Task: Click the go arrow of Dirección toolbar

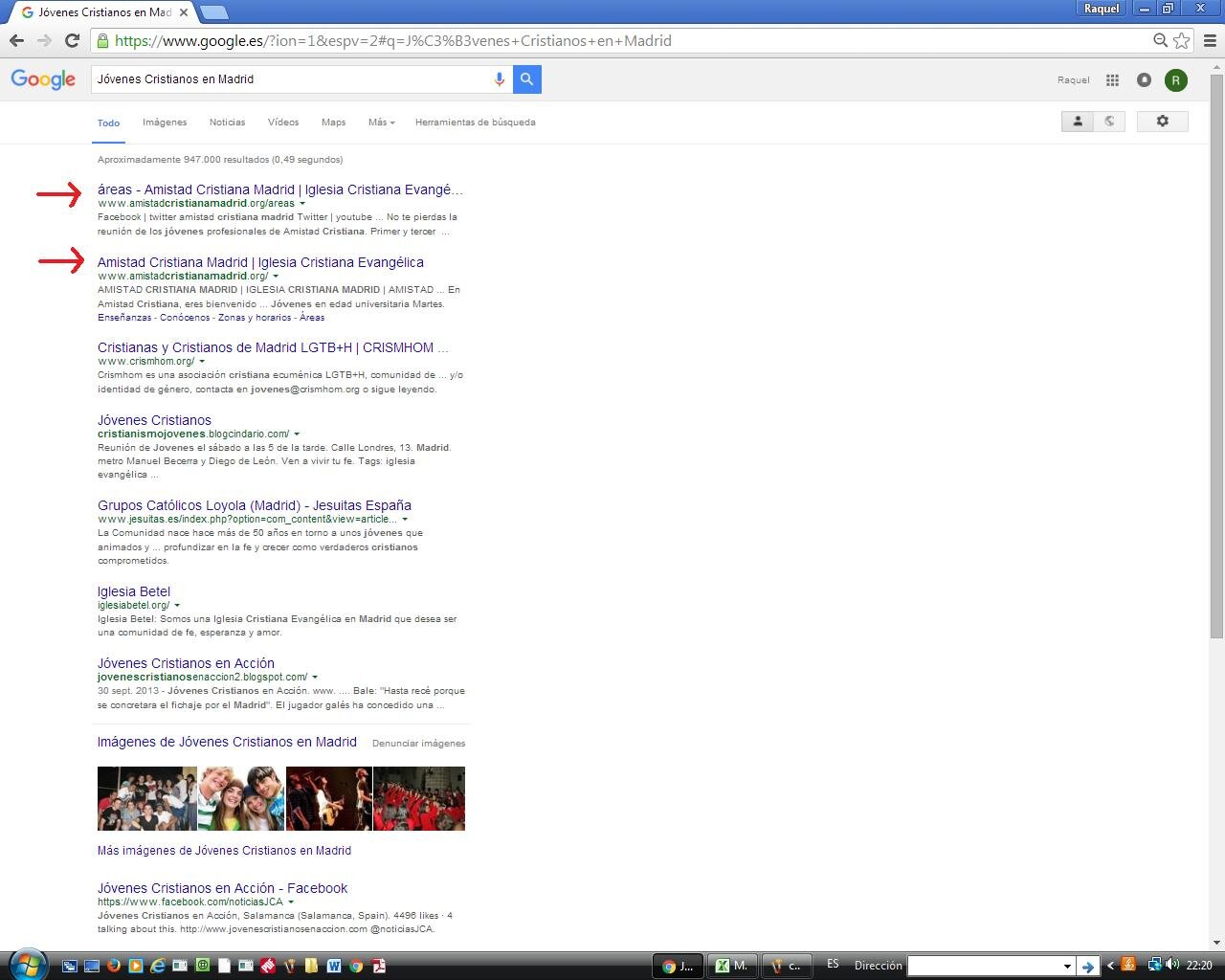Action: coord(1086,967)
